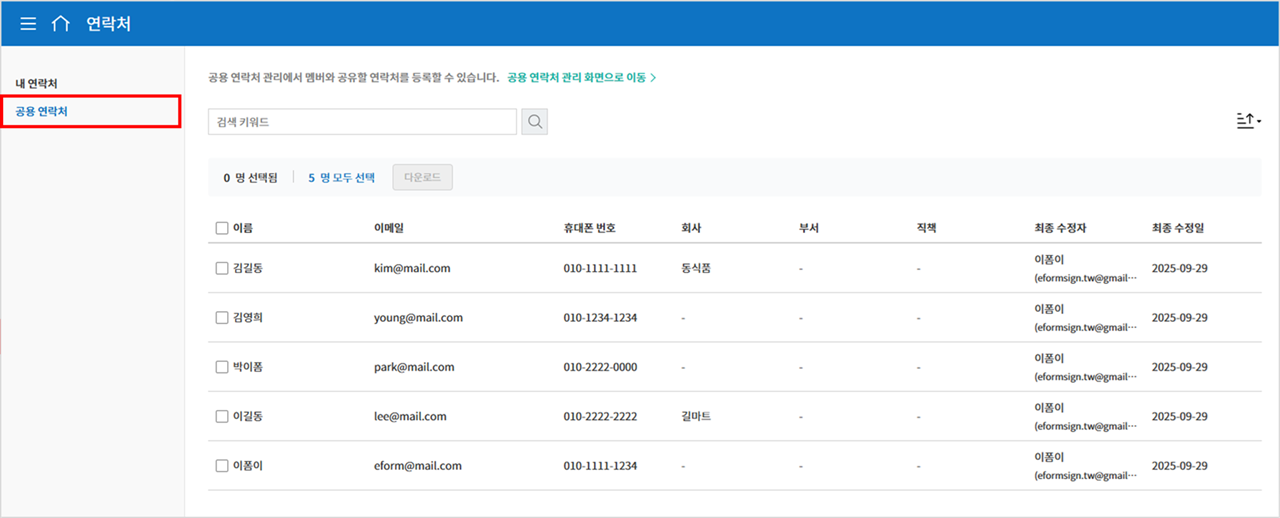Screen dimensions: 1280x518
Task: Select the 김영희 contact checkbox
Action: [x=222, y=318]
